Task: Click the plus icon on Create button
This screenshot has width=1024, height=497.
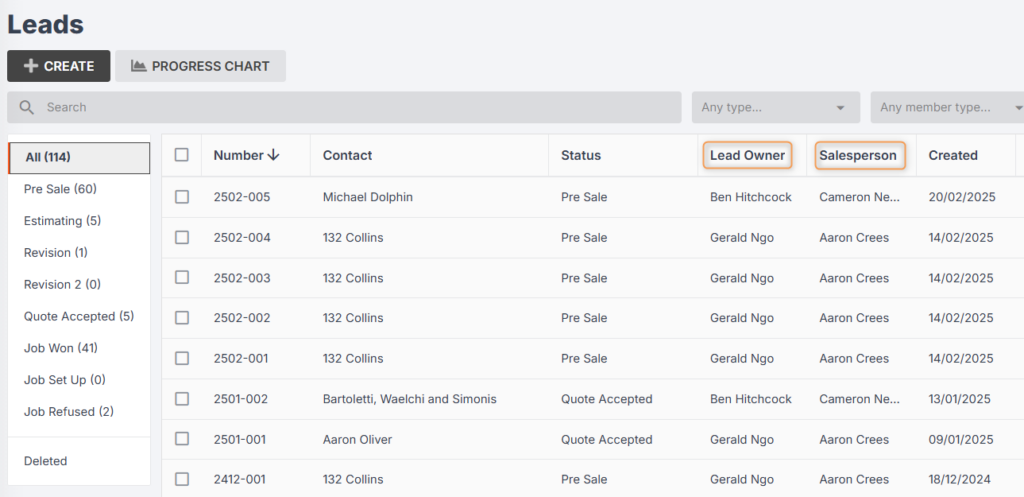Action: pos(31,66)
